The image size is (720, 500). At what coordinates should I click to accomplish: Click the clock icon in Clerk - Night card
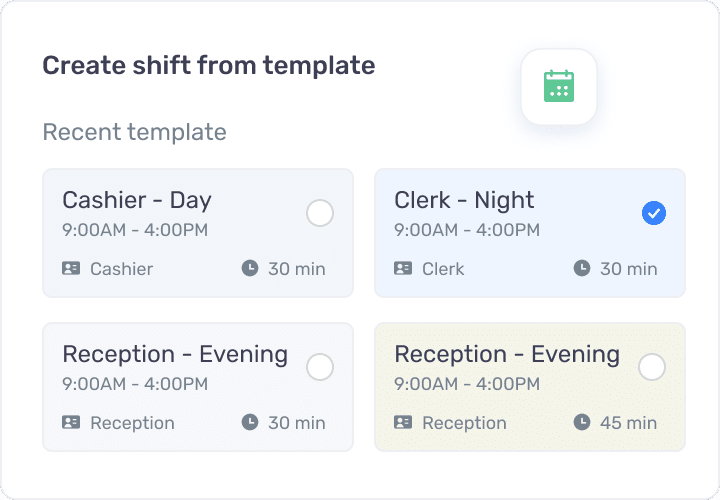[x=582, y=268]
